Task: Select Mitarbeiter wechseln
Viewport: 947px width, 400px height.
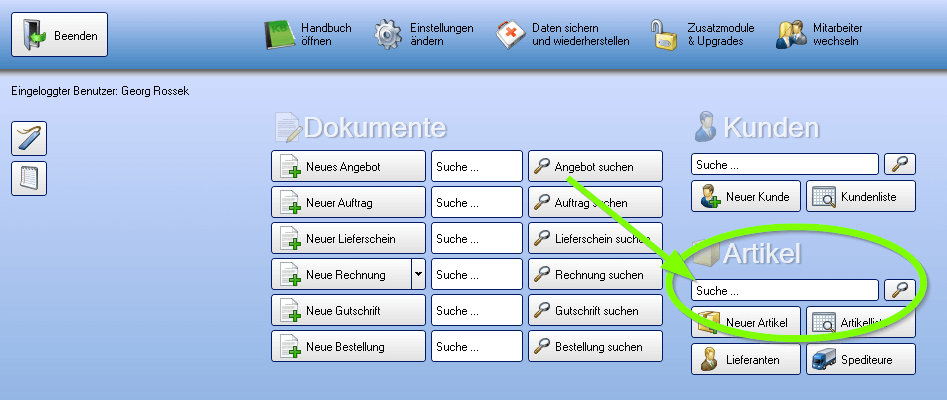Action: click(820, 34)
